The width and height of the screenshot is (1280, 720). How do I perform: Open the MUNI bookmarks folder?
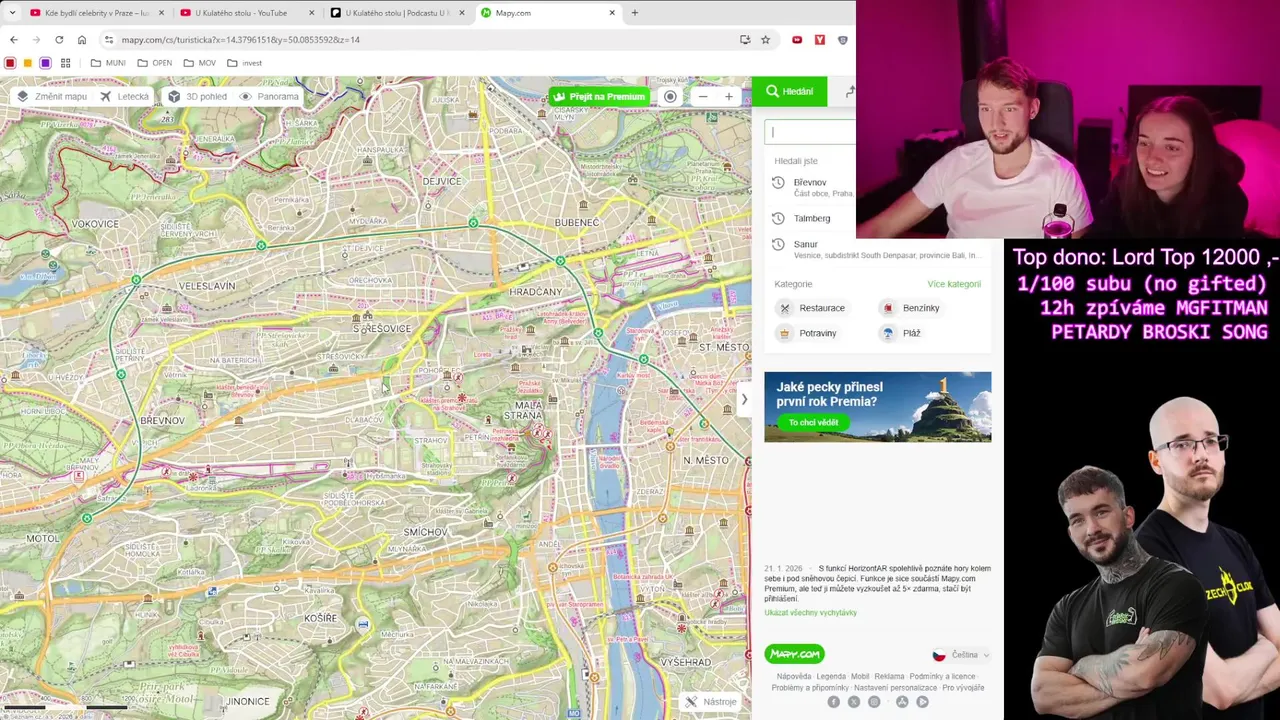108,63
